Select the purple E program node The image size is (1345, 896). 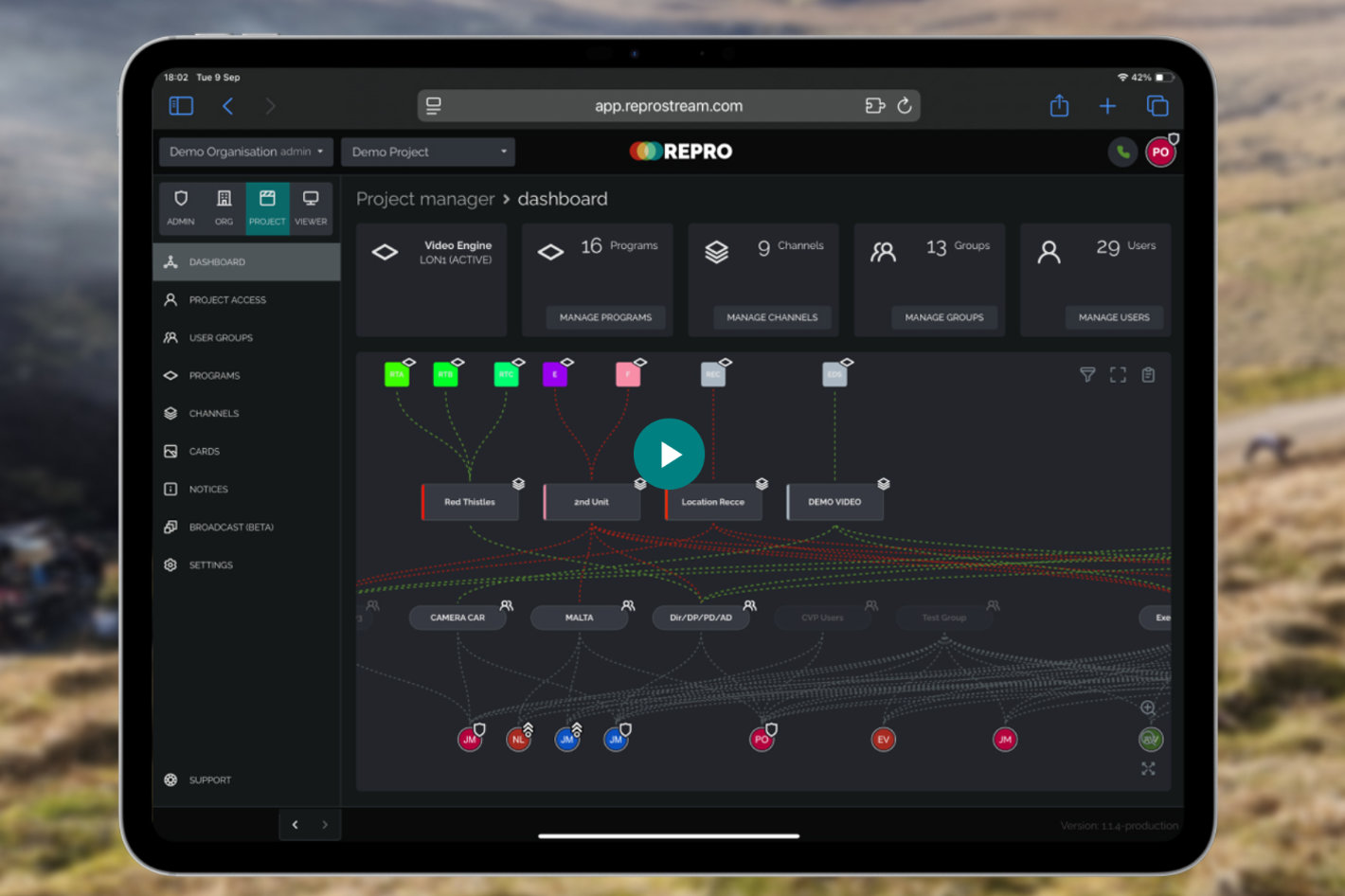555,374
